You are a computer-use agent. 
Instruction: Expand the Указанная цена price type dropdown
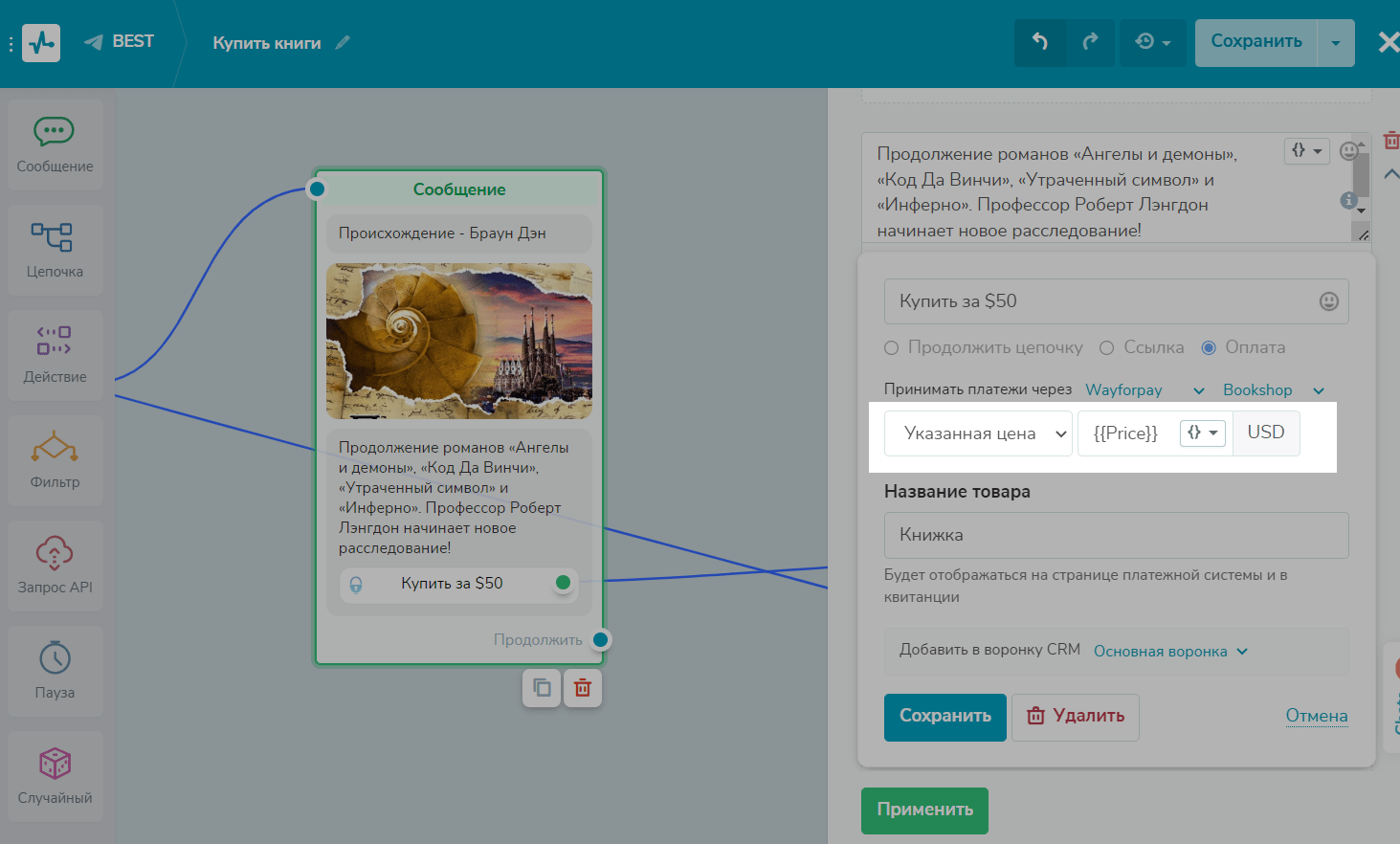click(978, 433)
